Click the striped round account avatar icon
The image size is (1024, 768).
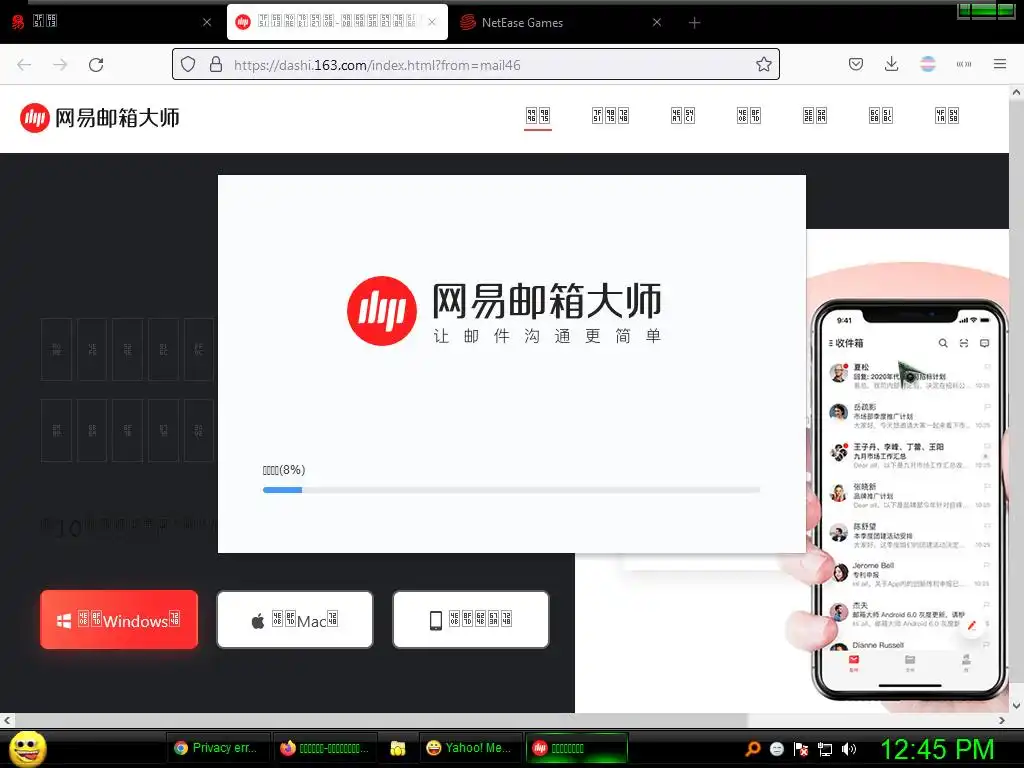click(x=927, y=64)
